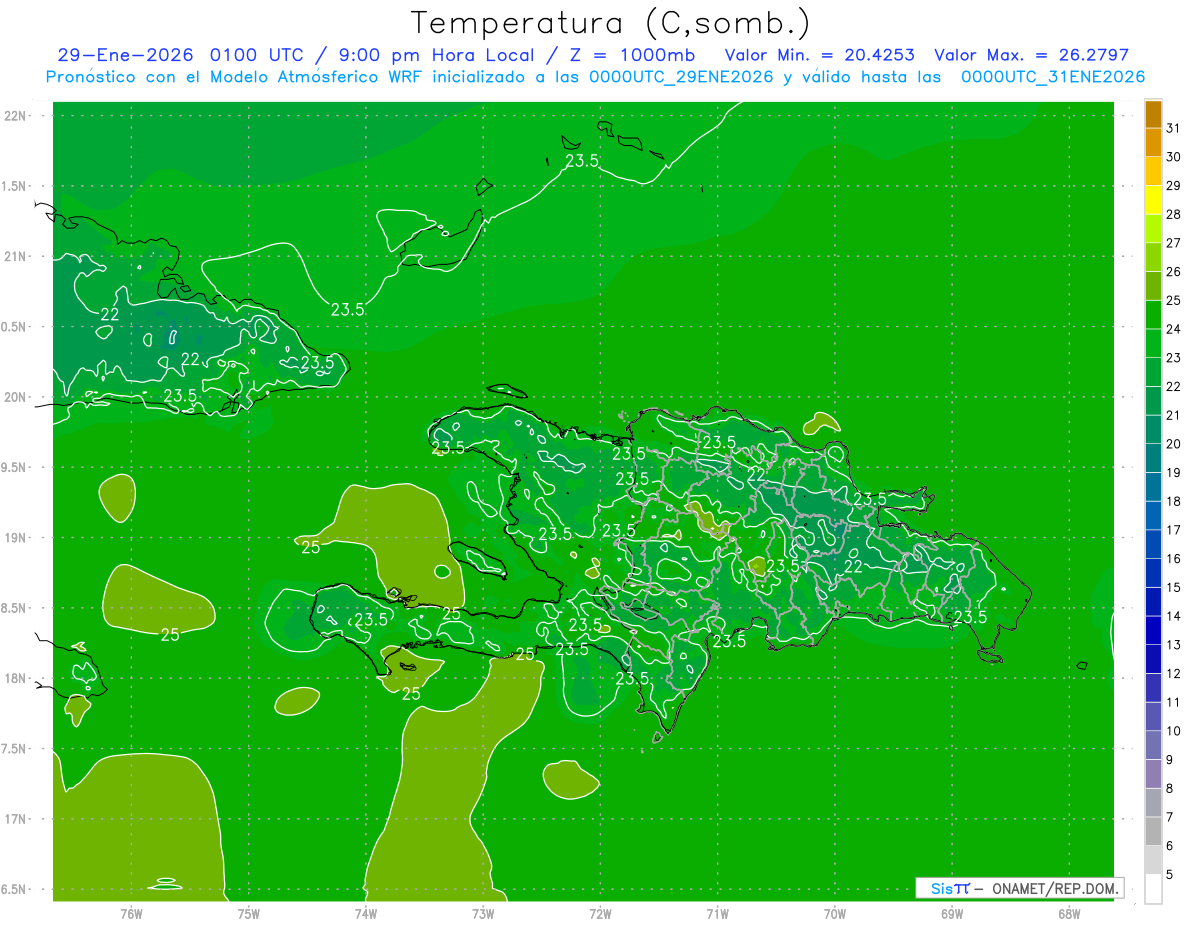
Task: Click the legend value "19"
Action: (x=1174, y=473)
